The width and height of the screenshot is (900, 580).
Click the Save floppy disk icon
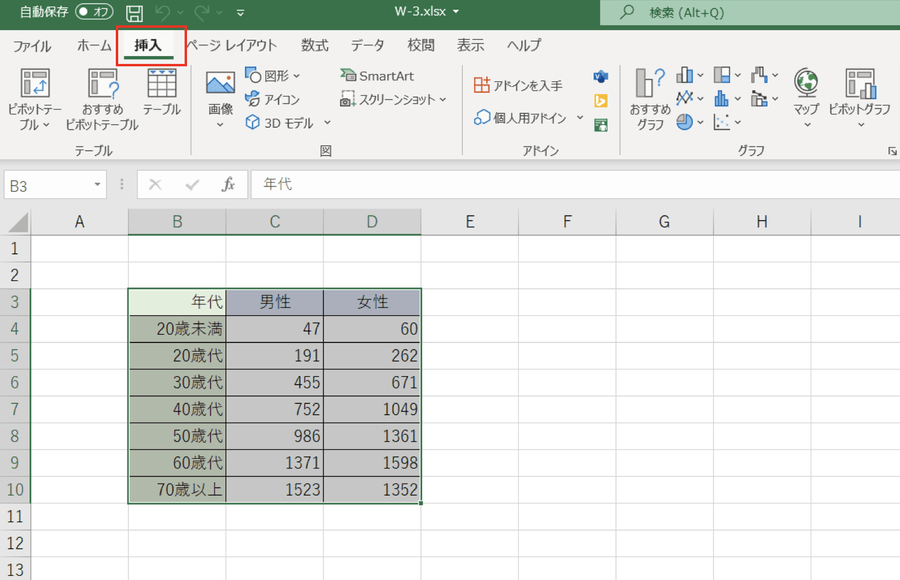click(134, 13)
